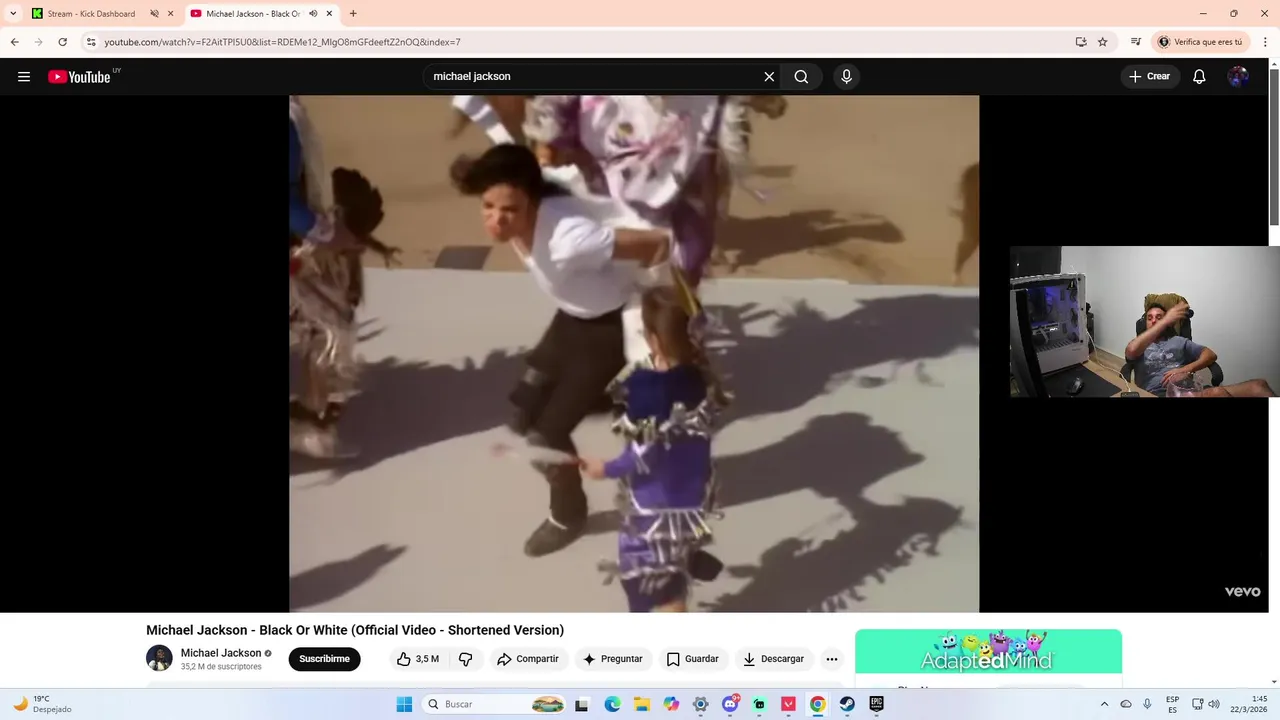Ask about the video with Preguntar
This screenshot has height=720, width=1280.
pyautogui.click(x=613, y=659)
